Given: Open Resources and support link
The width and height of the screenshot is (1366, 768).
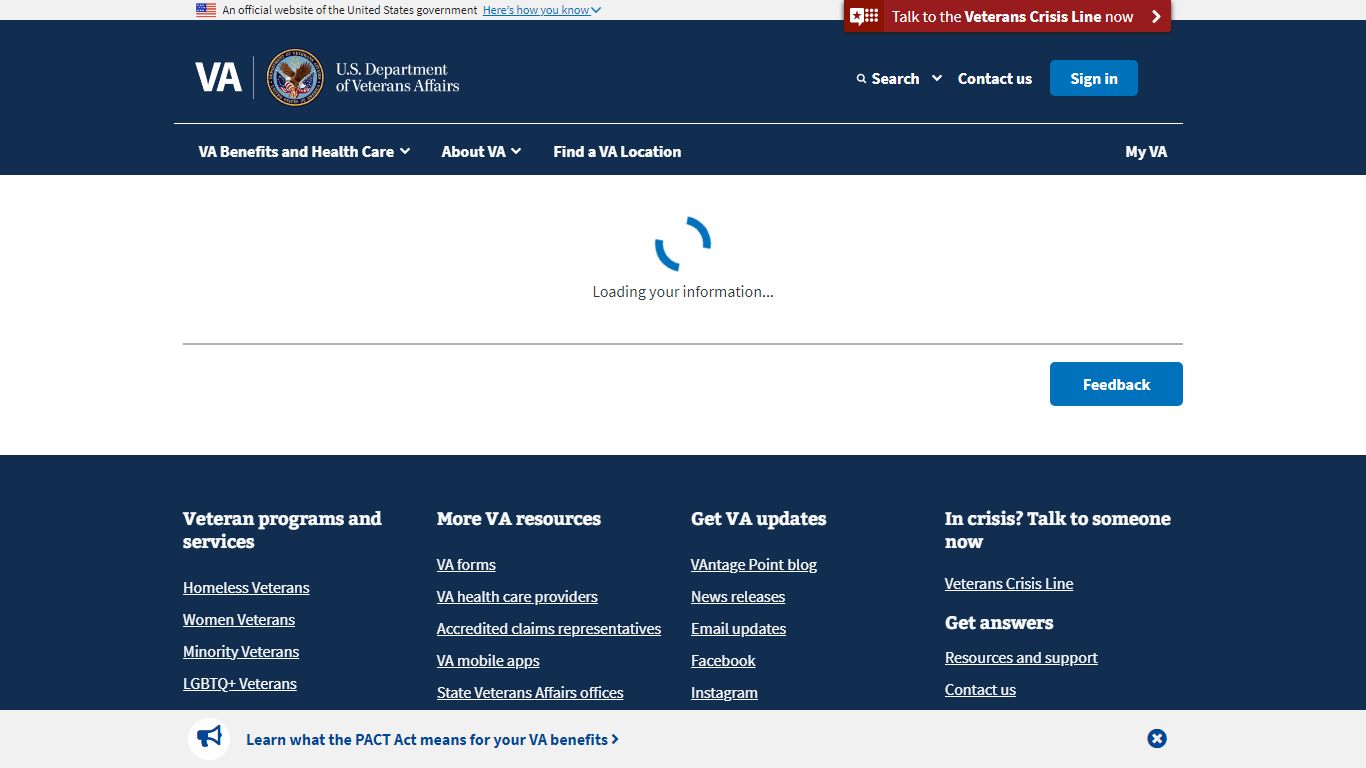Looking at the screenshot, I should 1021,658.
